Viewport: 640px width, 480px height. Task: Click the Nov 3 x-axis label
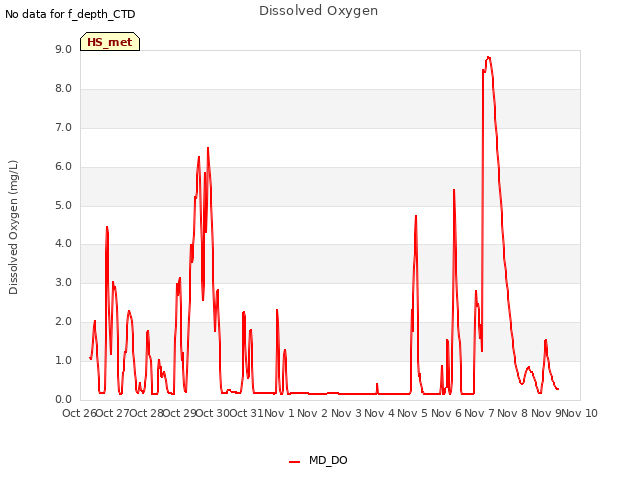[x=346, y=413]
